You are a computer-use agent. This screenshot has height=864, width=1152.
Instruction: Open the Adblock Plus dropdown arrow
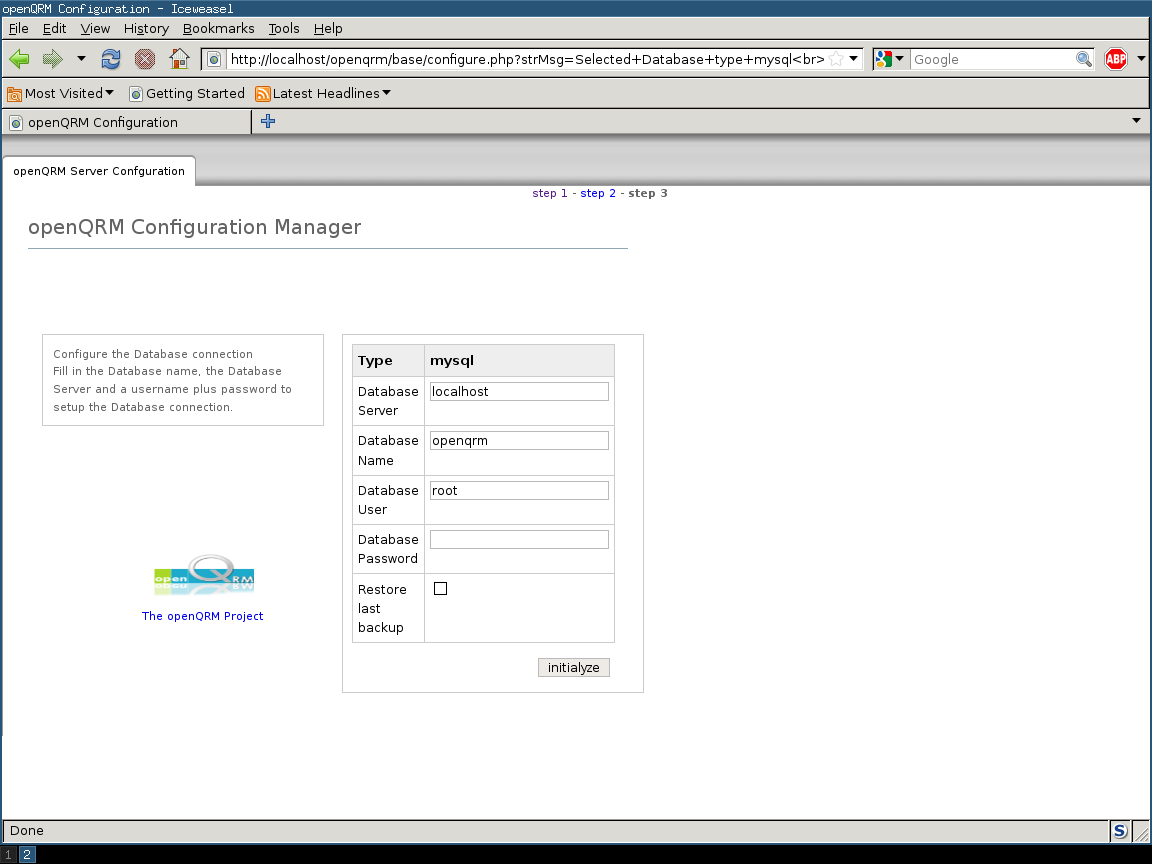1141,59
